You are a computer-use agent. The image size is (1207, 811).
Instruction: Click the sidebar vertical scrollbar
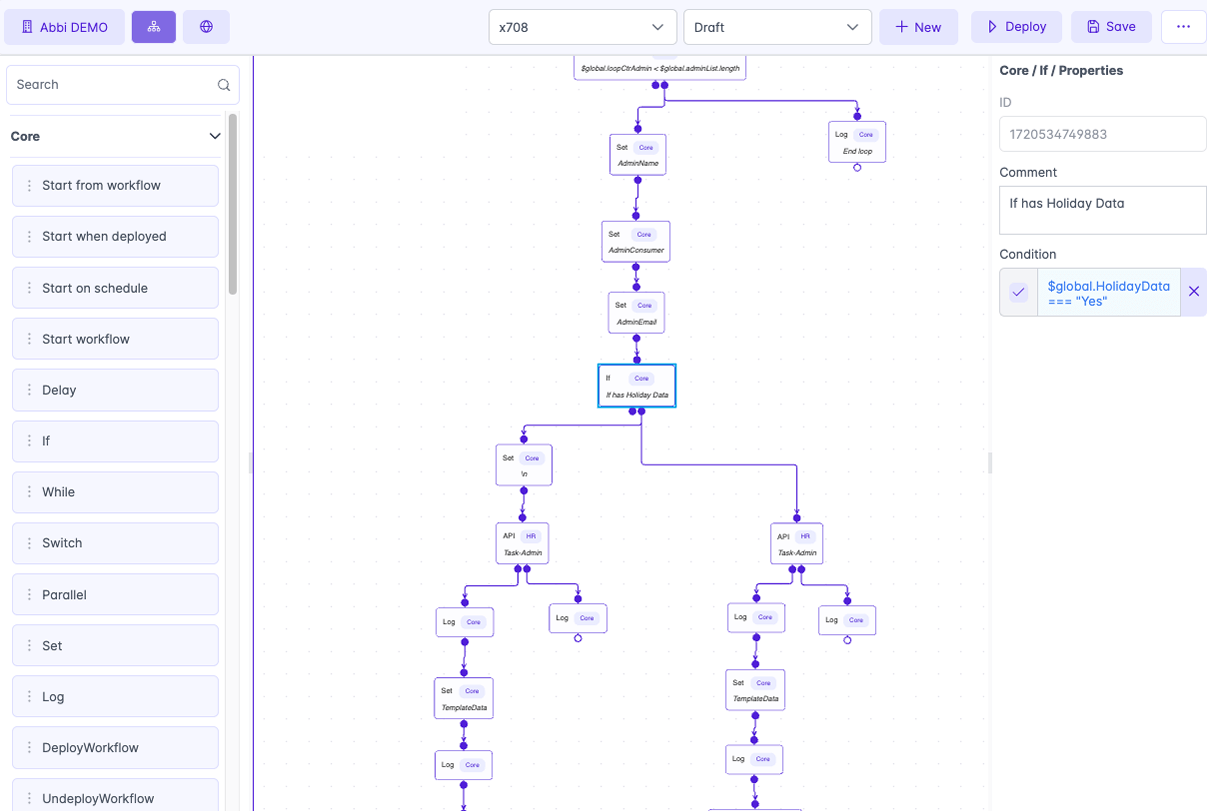[233, 205]
